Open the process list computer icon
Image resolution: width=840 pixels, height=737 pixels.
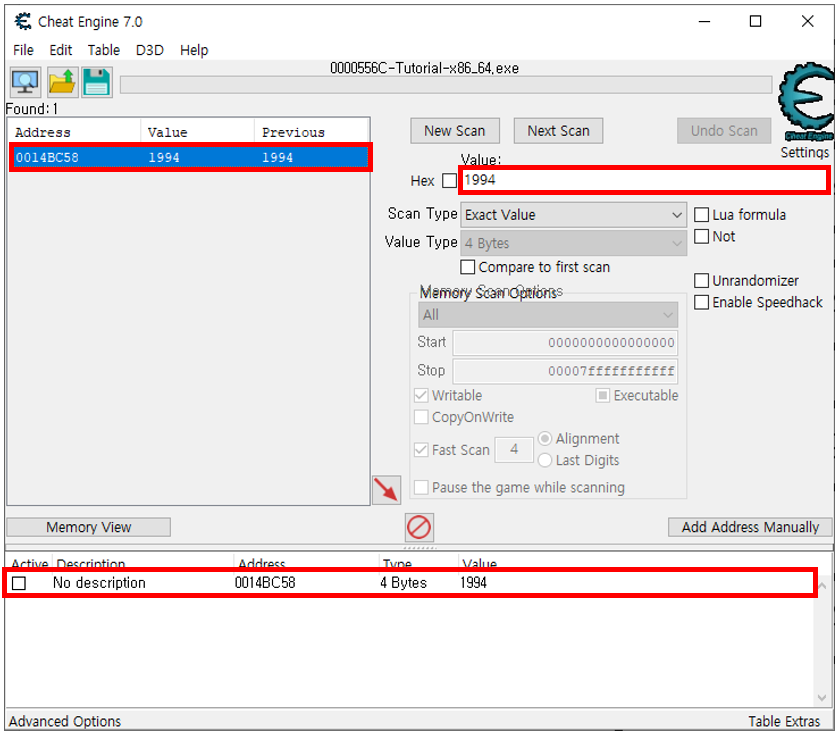tap(25, 82)
